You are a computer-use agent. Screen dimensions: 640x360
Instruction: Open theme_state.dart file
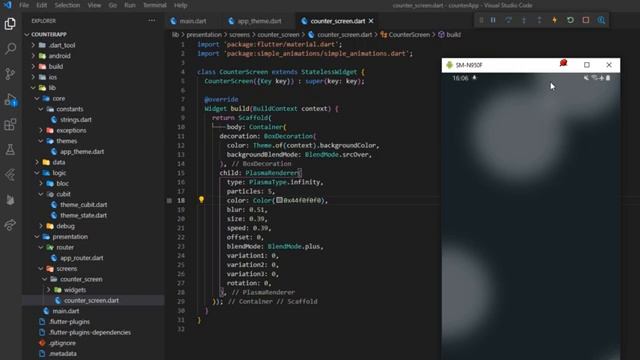[83, 215]
